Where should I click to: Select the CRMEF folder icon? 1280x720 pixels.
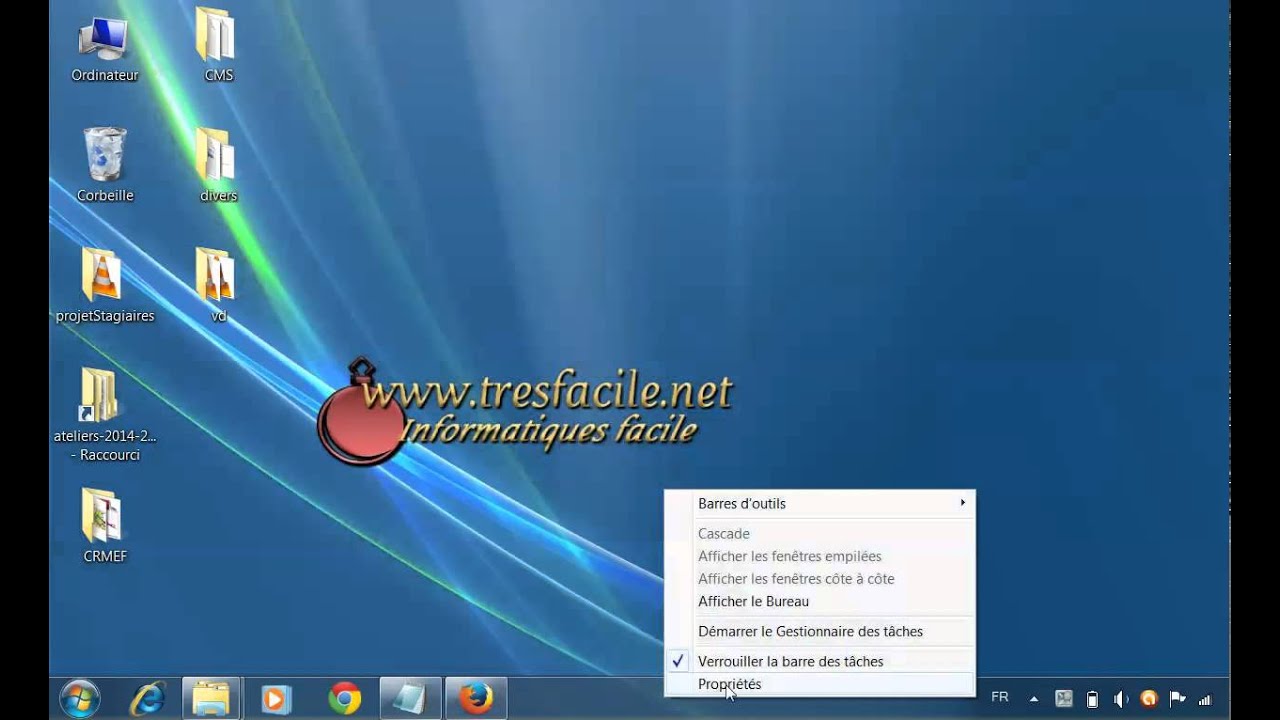tap(104, 525)
